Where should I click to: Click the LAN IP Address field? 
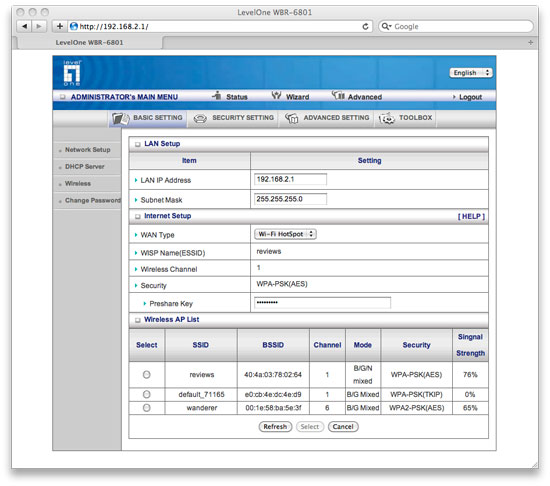pyautogui.click(x=290, y=179)
